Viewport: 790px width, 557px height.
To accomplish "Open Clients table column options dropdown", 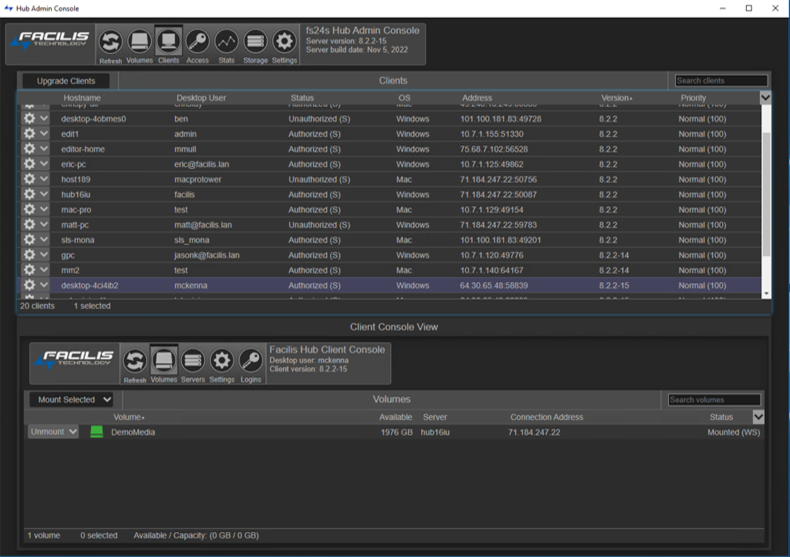I will click(765, 97).
